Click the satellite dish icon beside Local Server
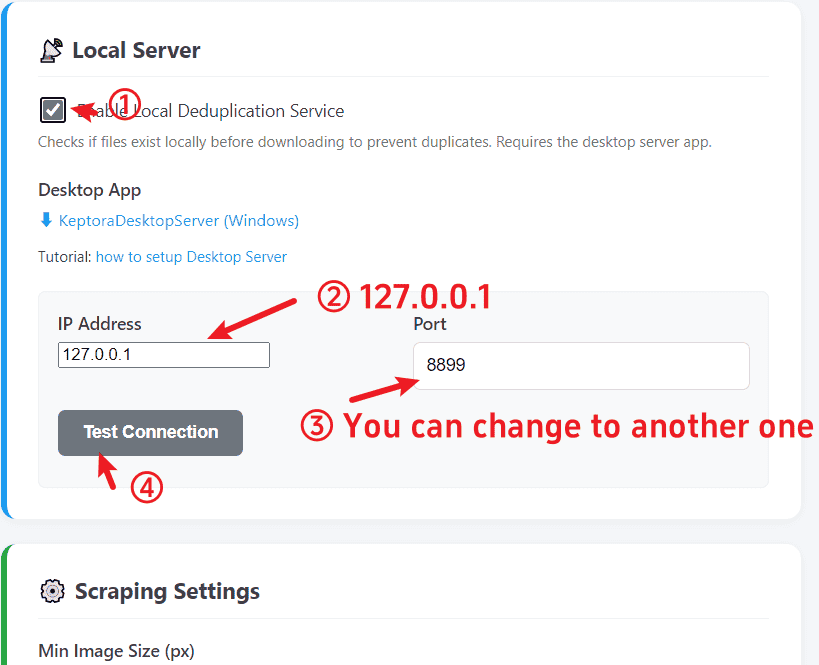Screen dimensions: 819x665 [51, 51]
